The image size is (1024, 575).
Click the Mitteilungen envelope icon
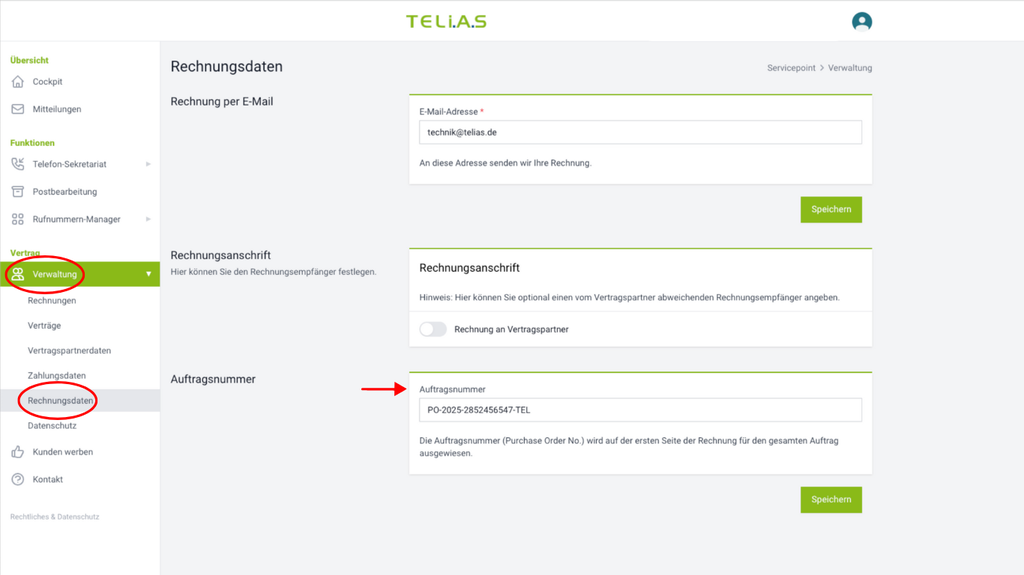tap(18, 109)
